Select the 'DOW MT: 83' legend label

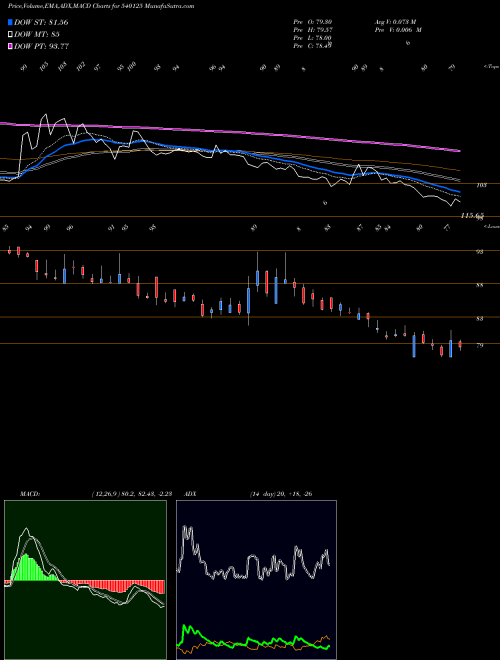click(x=36, y=34)
